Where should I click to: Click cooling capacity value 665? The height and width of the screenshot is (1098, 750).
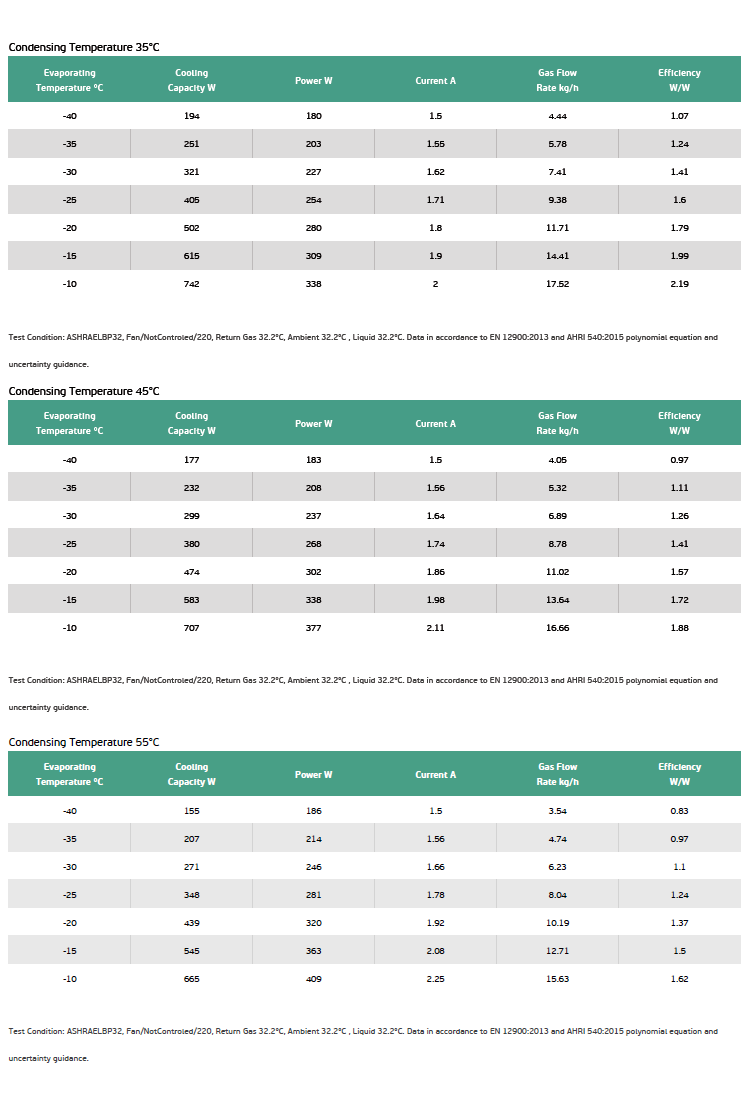pyautogui.click(x=191, y=978)
